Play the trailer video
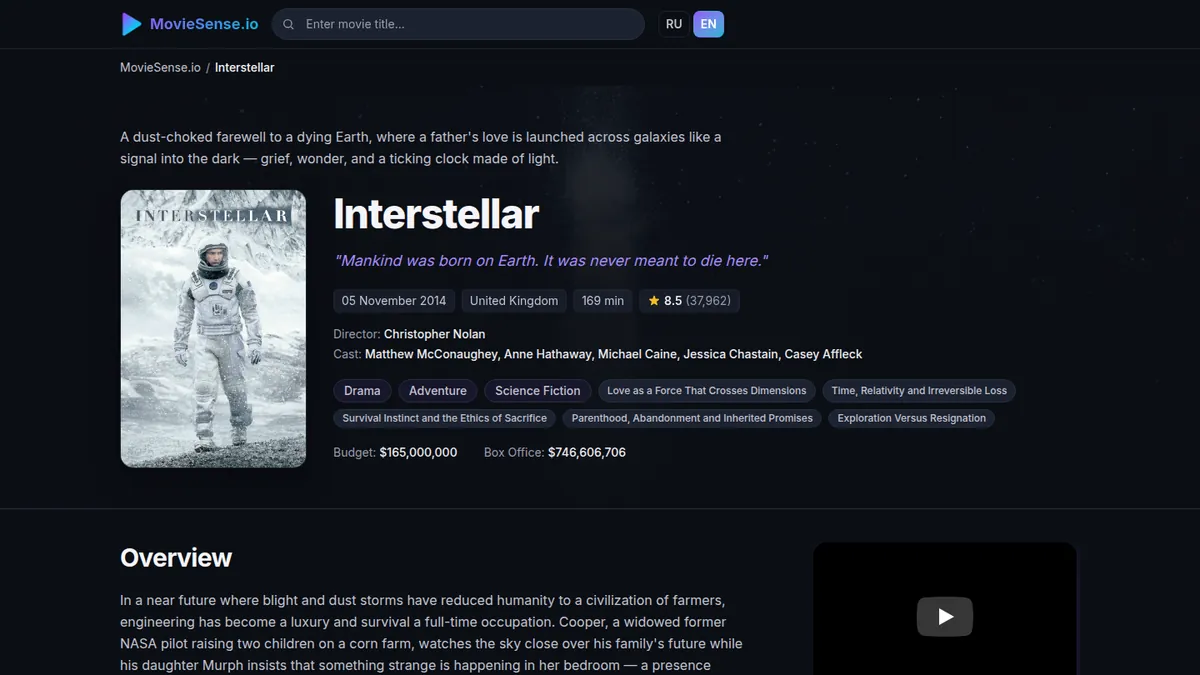This screenshot has width=1200, height=675. point(945,616)
